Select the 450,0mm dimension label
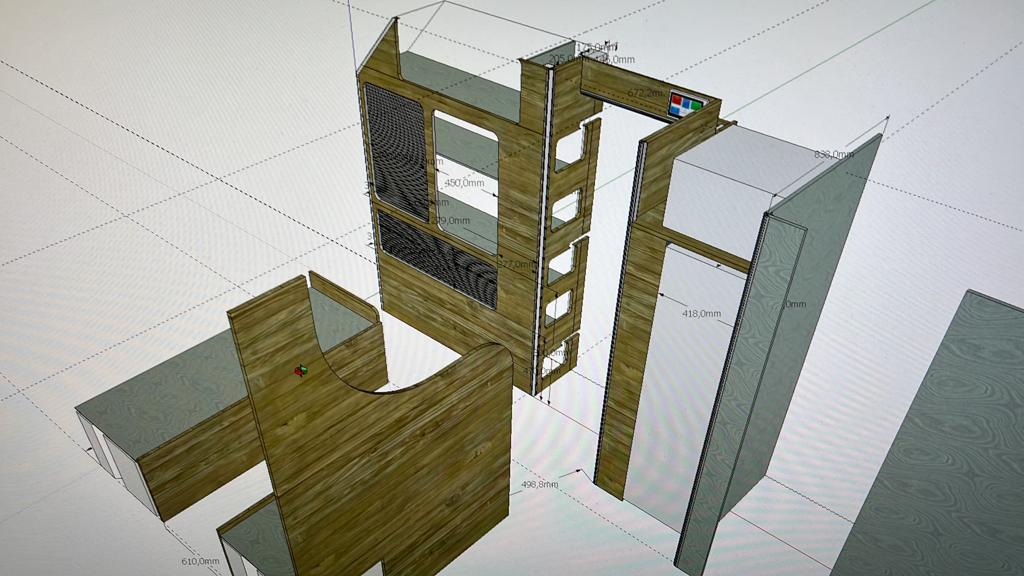 463,183
